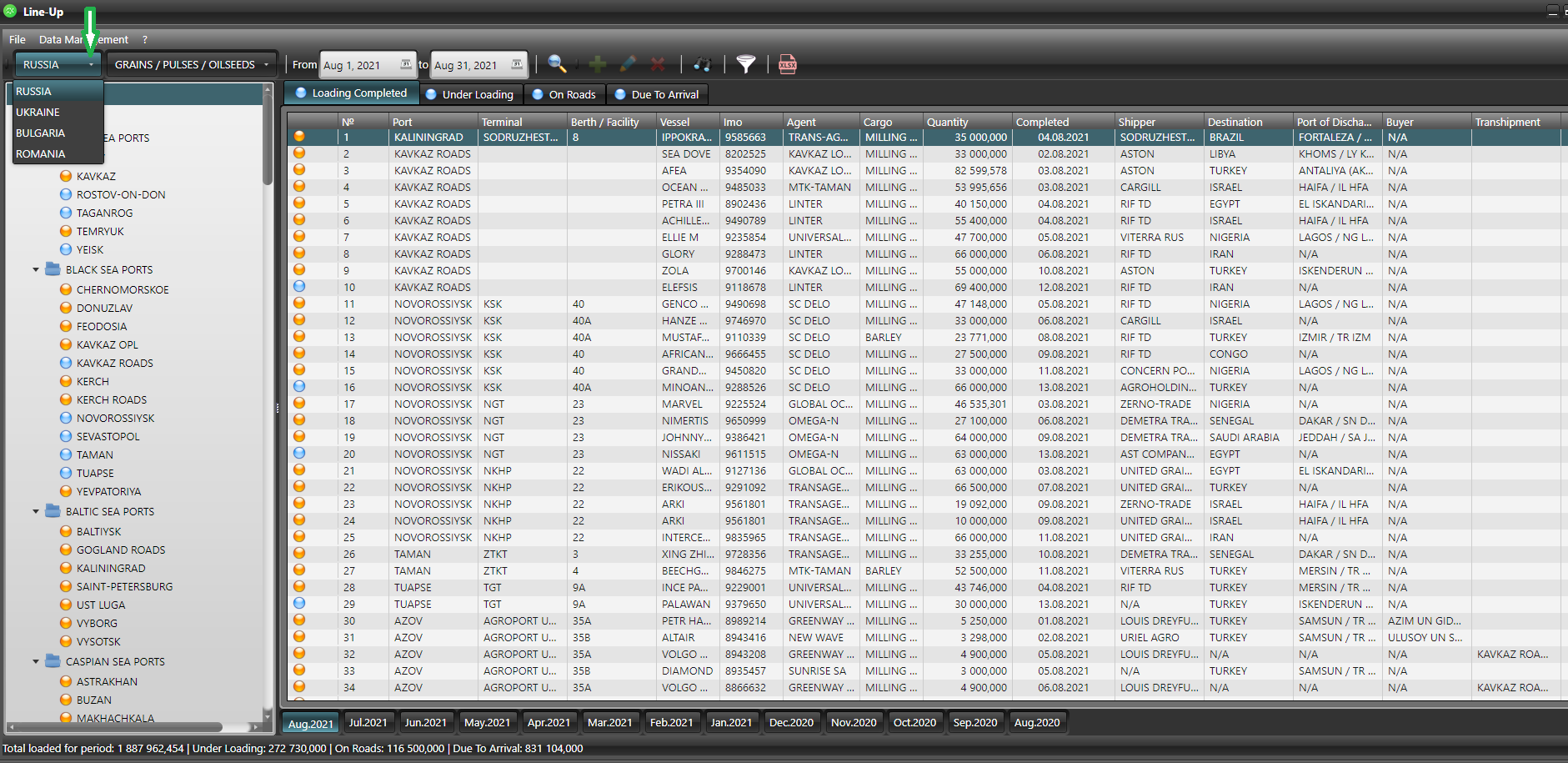Open the country combo box showing RUSSIA
Viewport: 1568px width, 763px height.
tap(58, 64)
